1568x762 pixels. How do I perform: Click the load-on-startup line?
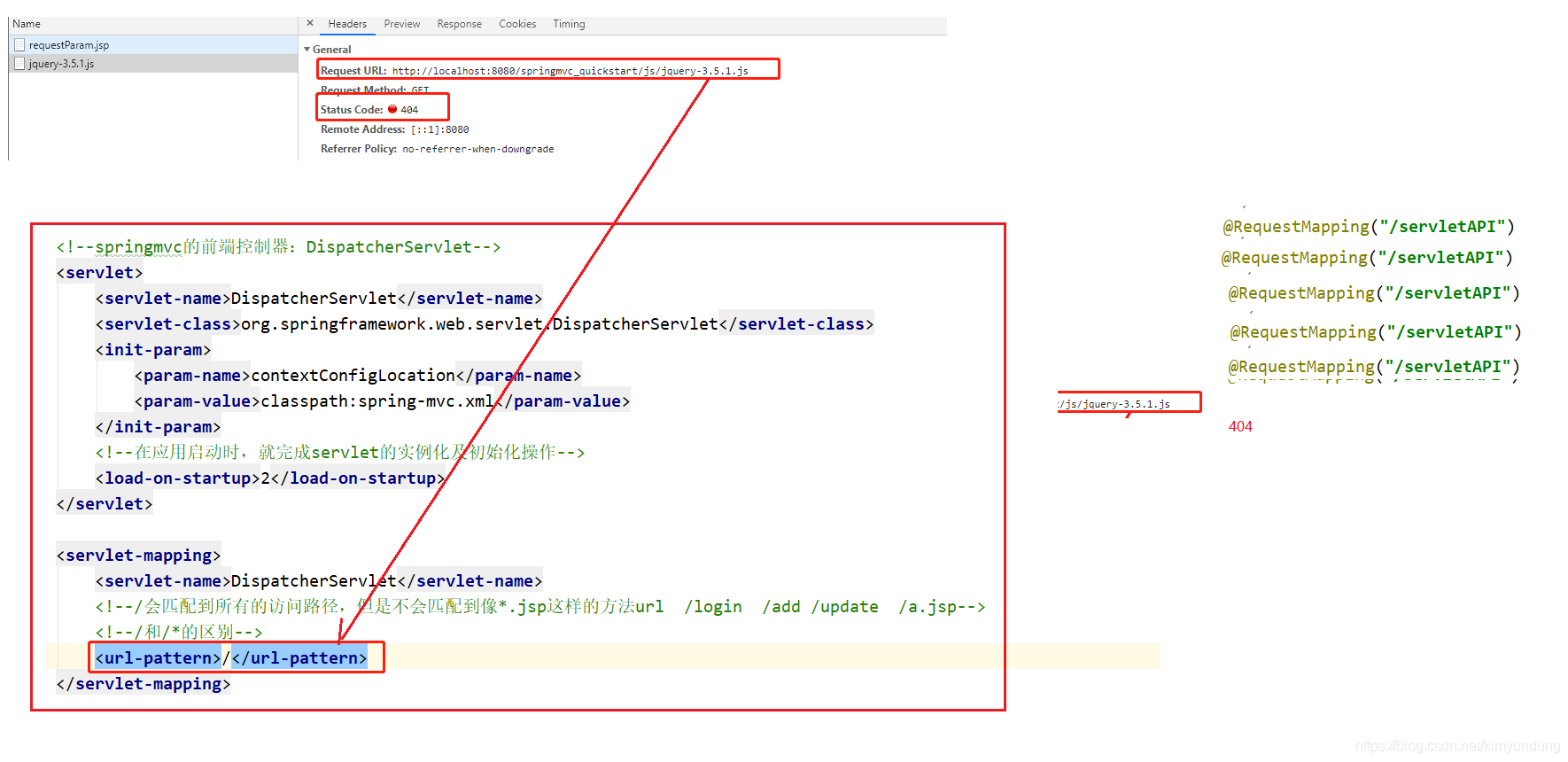[x=270, y=478]
